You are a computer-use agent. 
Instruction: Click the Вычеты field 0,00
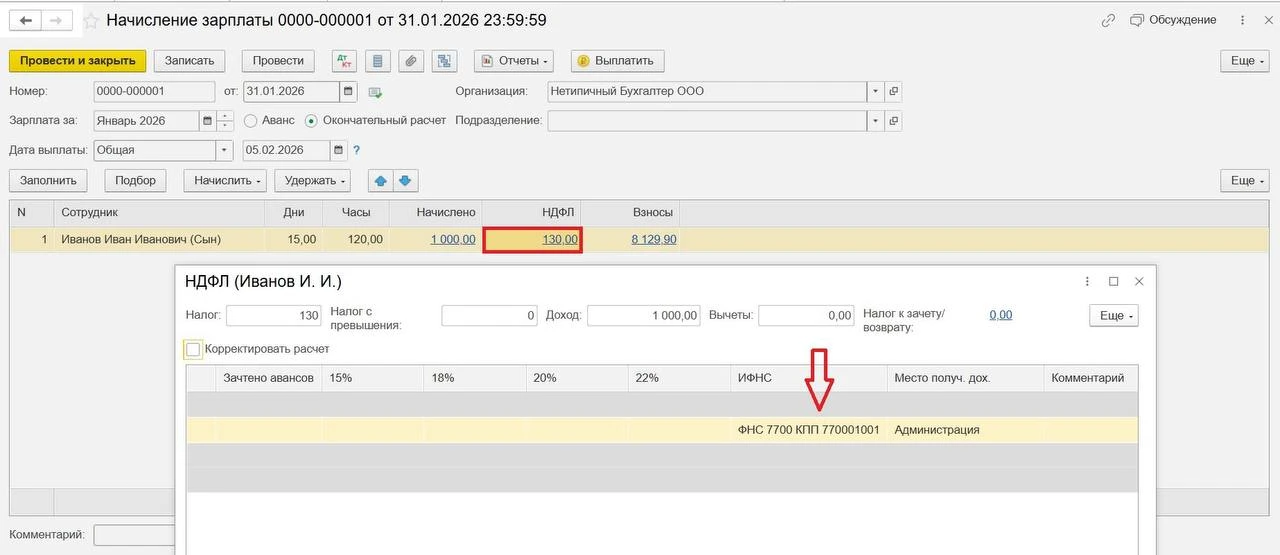806,316
